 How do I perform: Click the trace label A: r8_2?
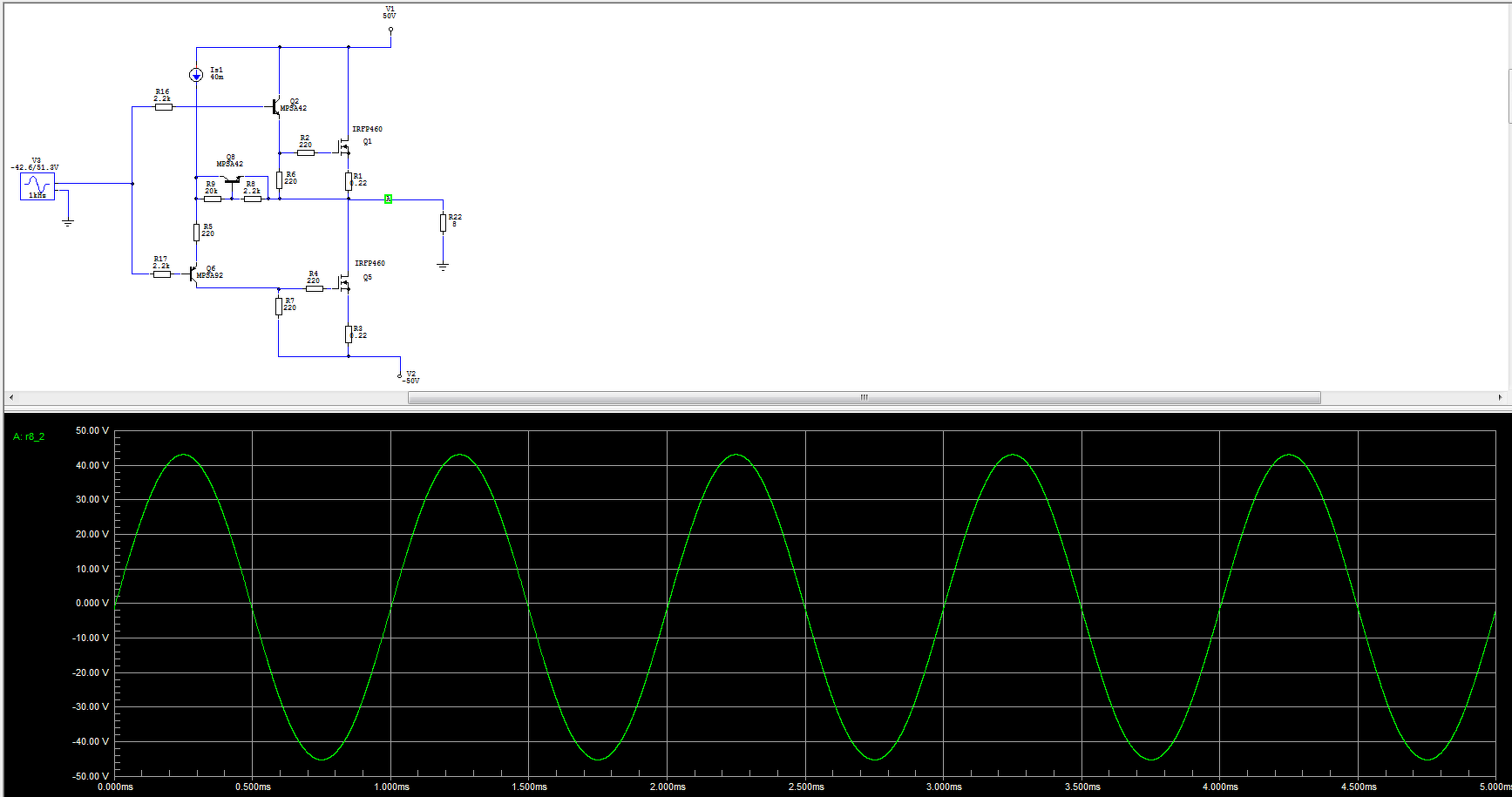[29, 436]
